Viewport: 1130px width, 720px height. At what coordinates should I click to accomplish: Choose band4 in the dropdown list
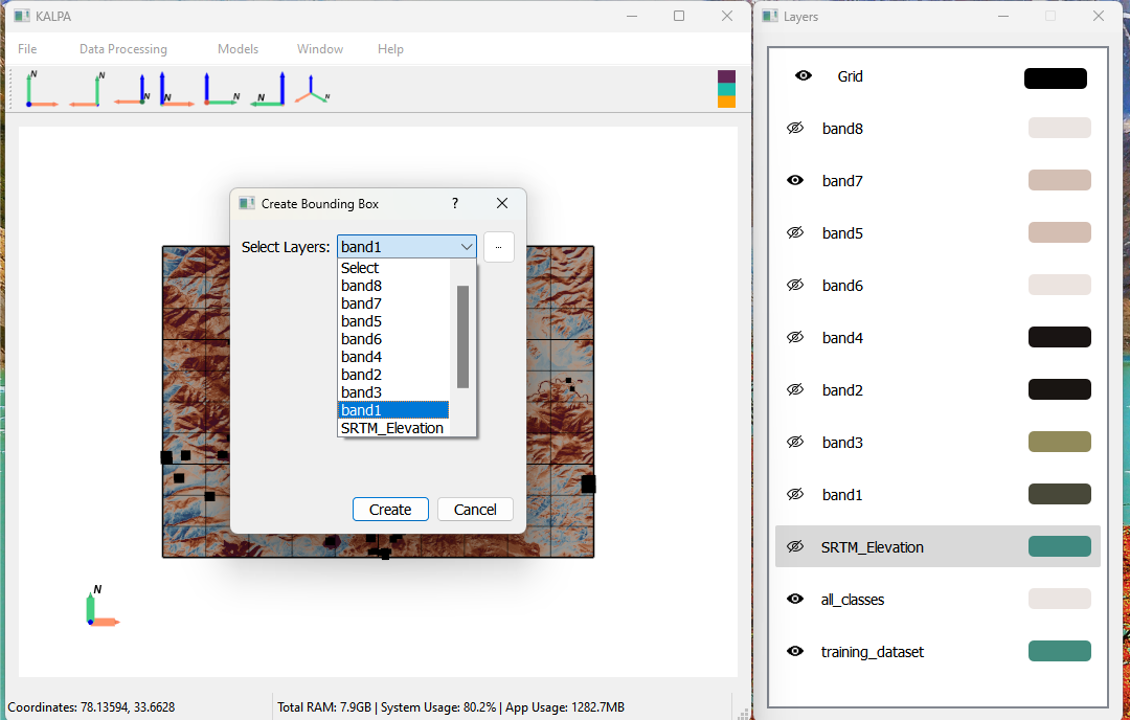pyautogui.click(x=393, y=357)
